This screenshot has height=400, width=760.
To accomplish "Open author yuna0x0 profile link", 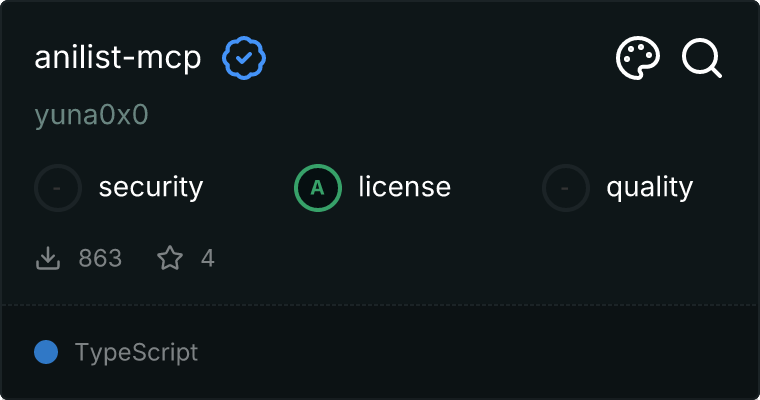I will pyautogui.click(x=91, y=115).
